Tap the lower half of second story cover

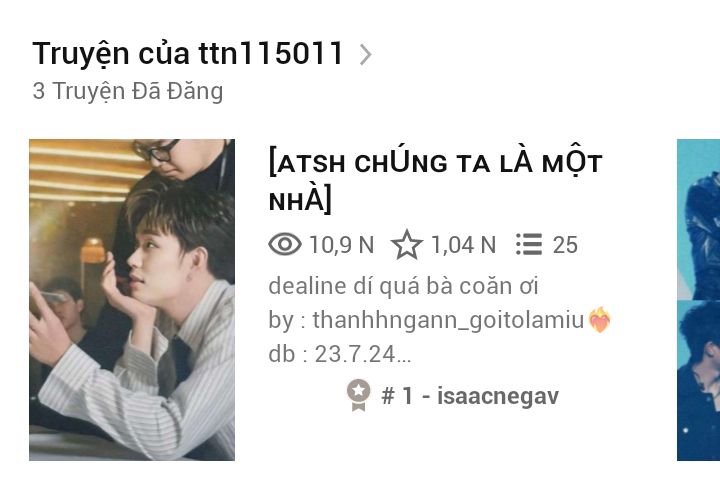[x=698, y=380]
